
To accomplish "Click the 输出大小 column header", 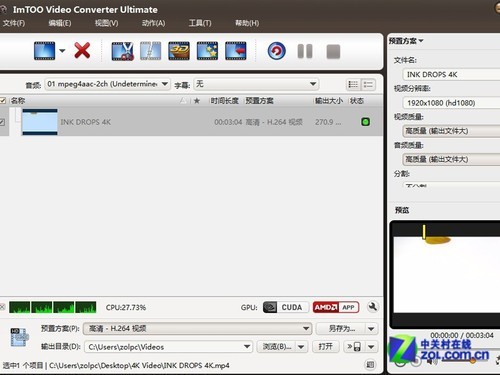I will [x=329, y=101].
